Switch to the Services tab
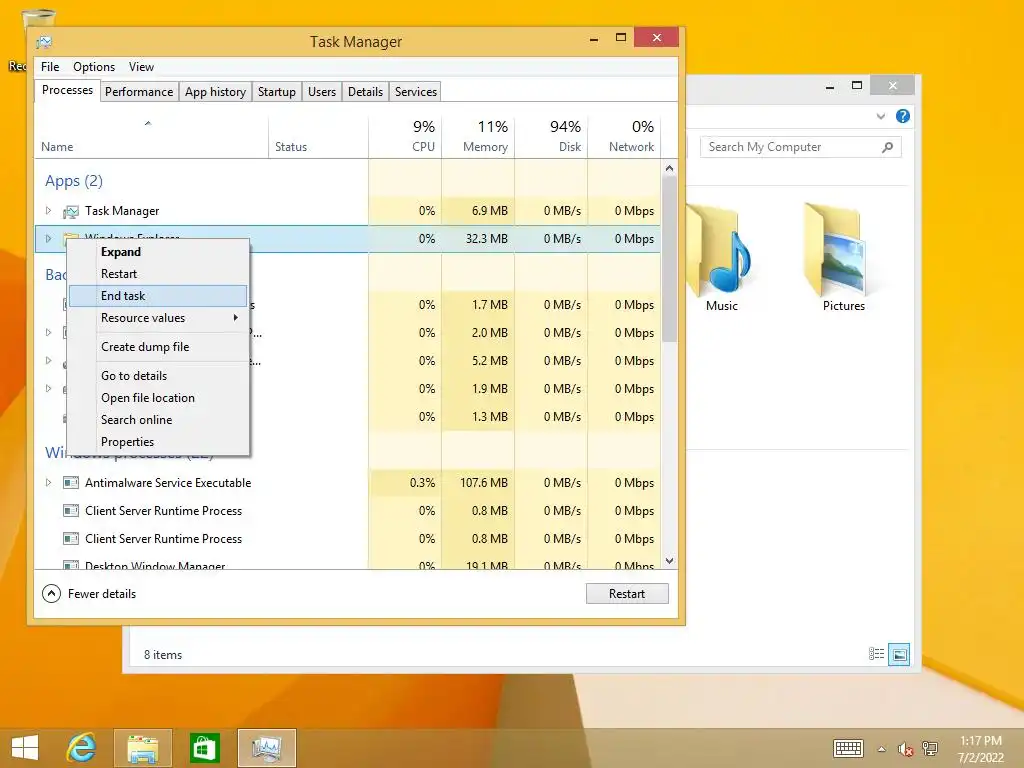Viewport: 1024px width, 768px height. click(x=415, y=92)
